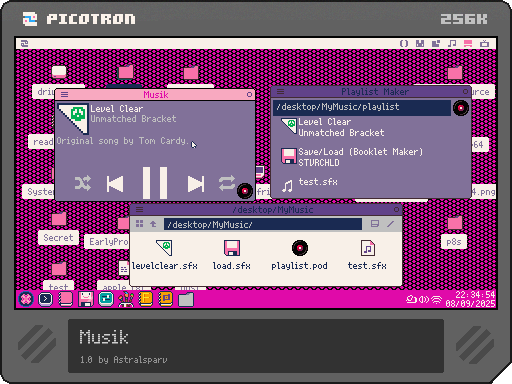512x384 pixels.
Task: Click pencil edit icon in file browser
Action: tap(390, 224)
